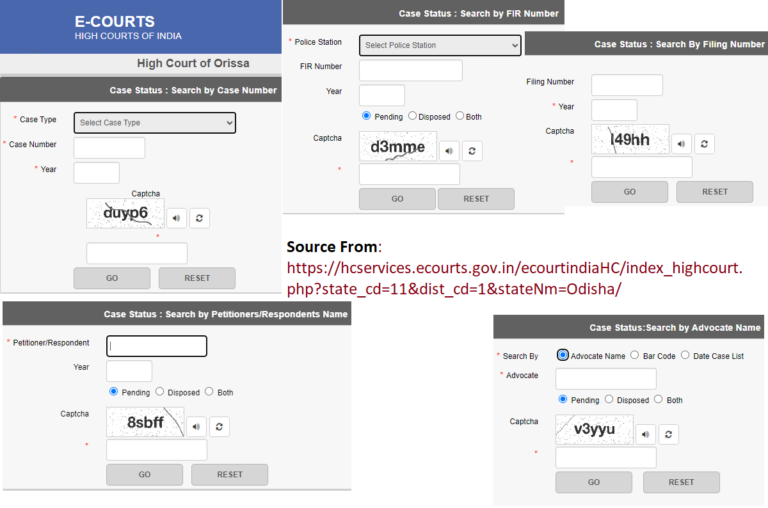768x508 pixels.
Task: Select Disposed in FIR Number search
Action: [x=413, y=116]
